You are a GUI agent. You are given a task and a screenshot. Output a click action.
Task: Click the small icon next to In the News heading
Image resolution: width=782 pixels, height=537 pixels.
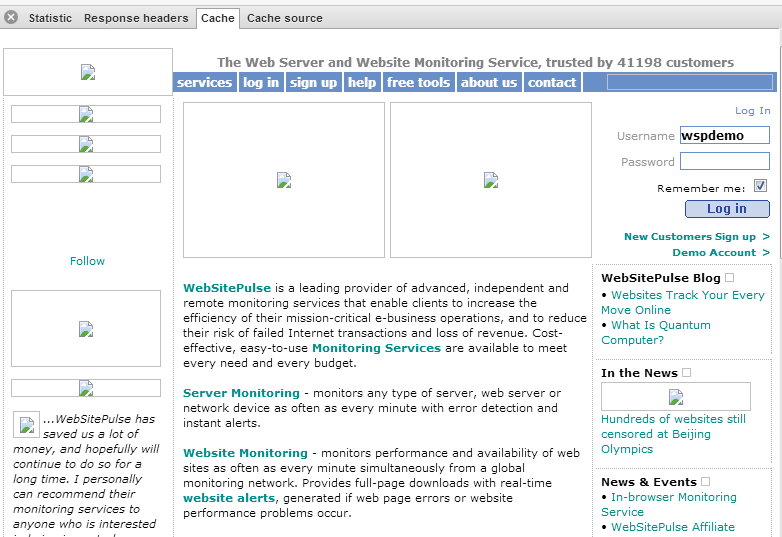click(687, 372)
